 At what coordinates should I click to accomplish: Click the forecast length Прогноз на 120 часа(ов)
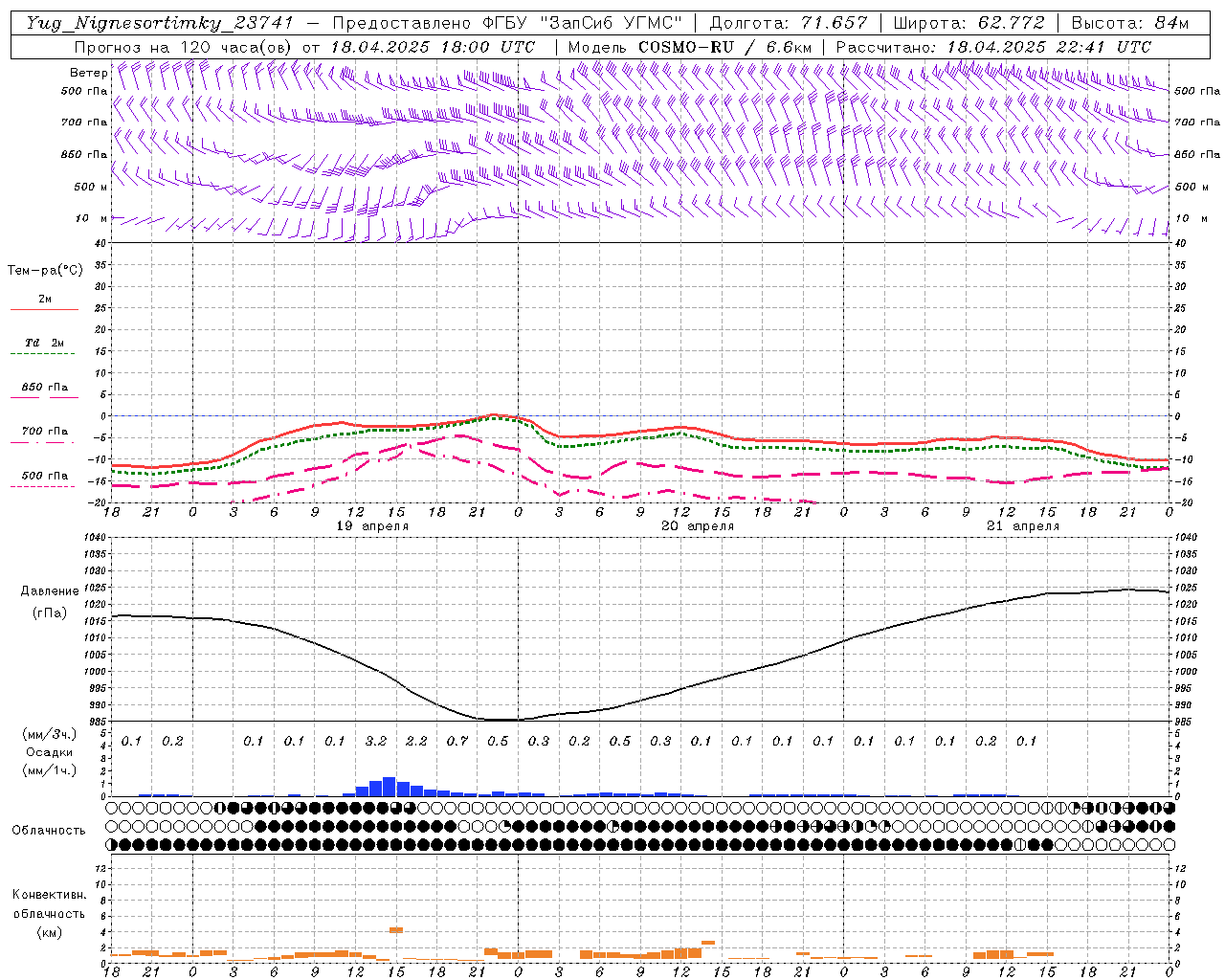pos(185,47)
